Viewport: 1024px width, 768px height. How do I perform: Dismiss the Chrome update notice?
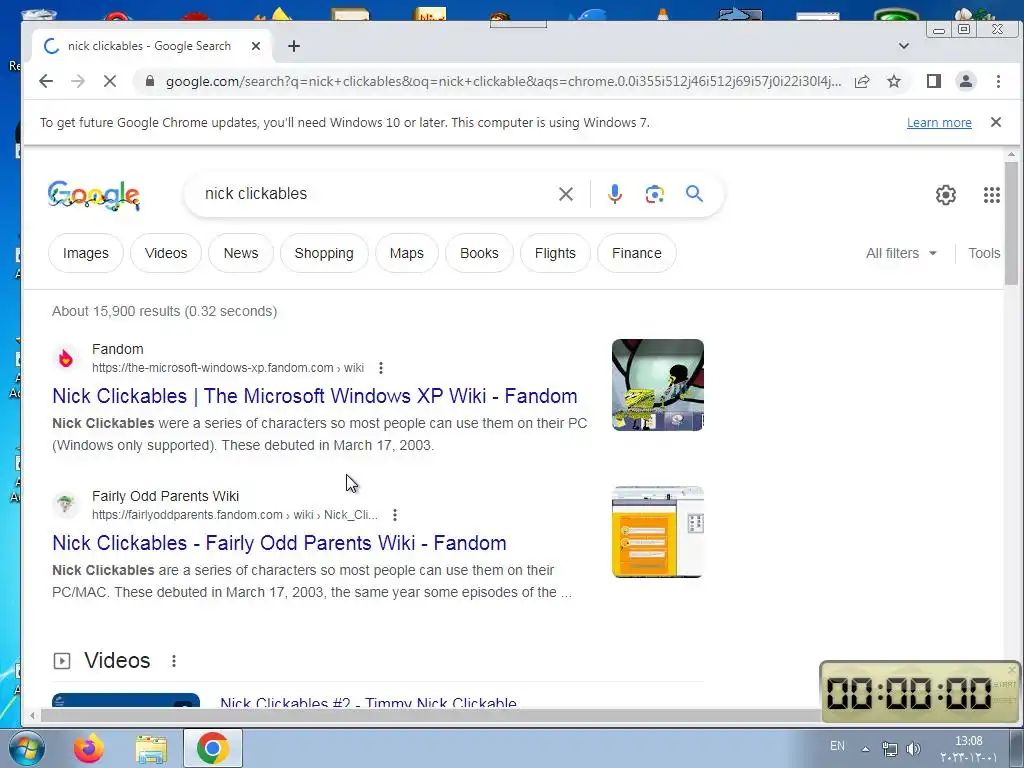click(996, 122)
